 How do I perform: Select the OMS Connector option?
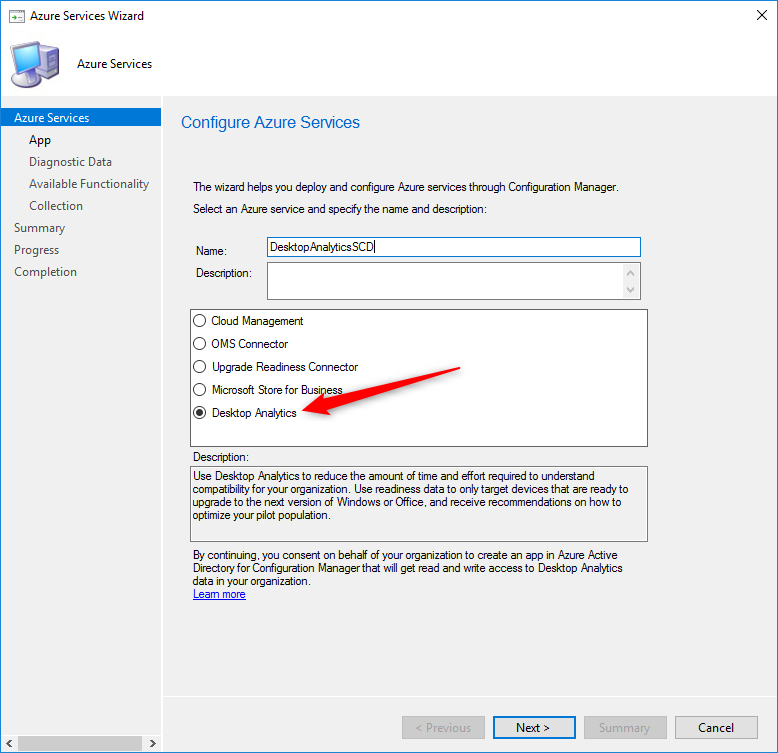199,344
